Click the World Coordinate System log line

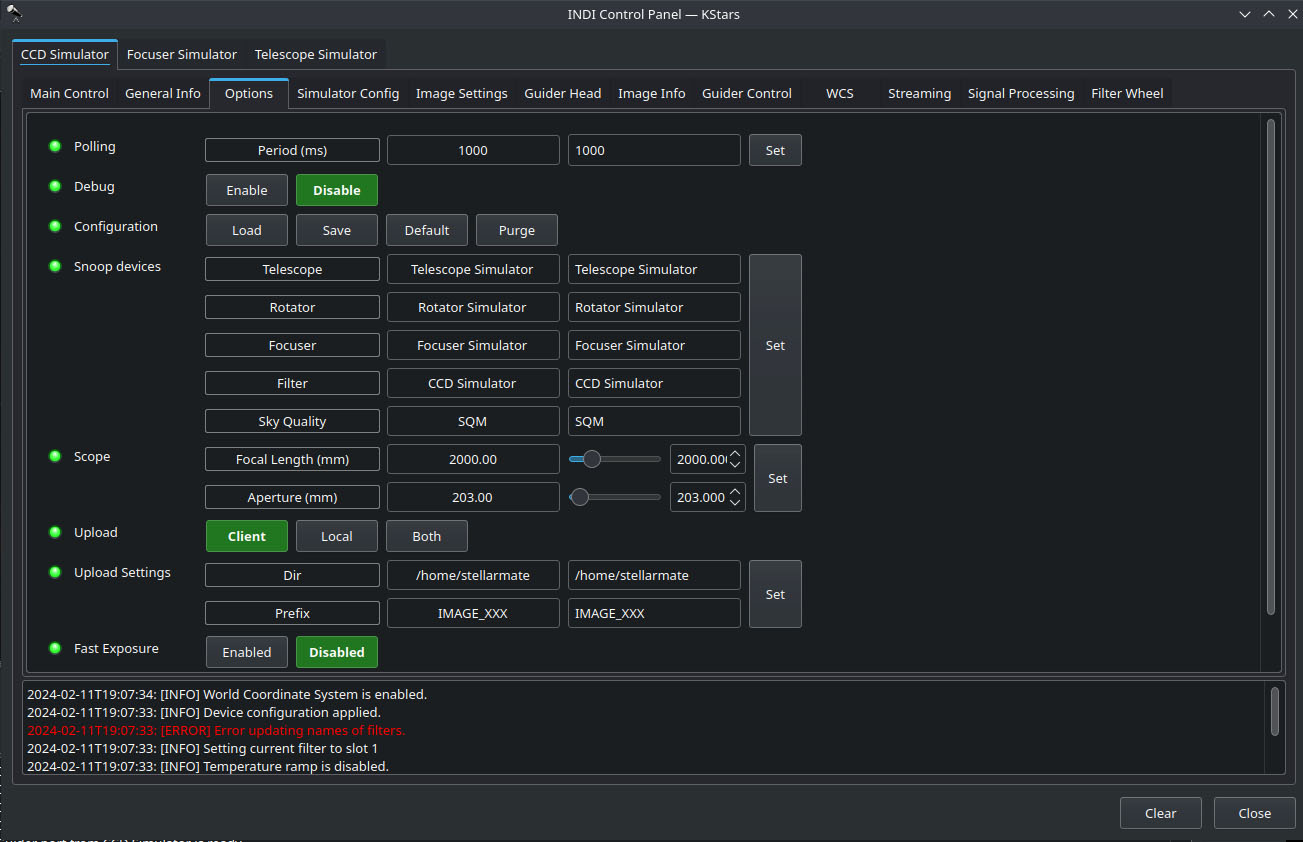(227, 694)
